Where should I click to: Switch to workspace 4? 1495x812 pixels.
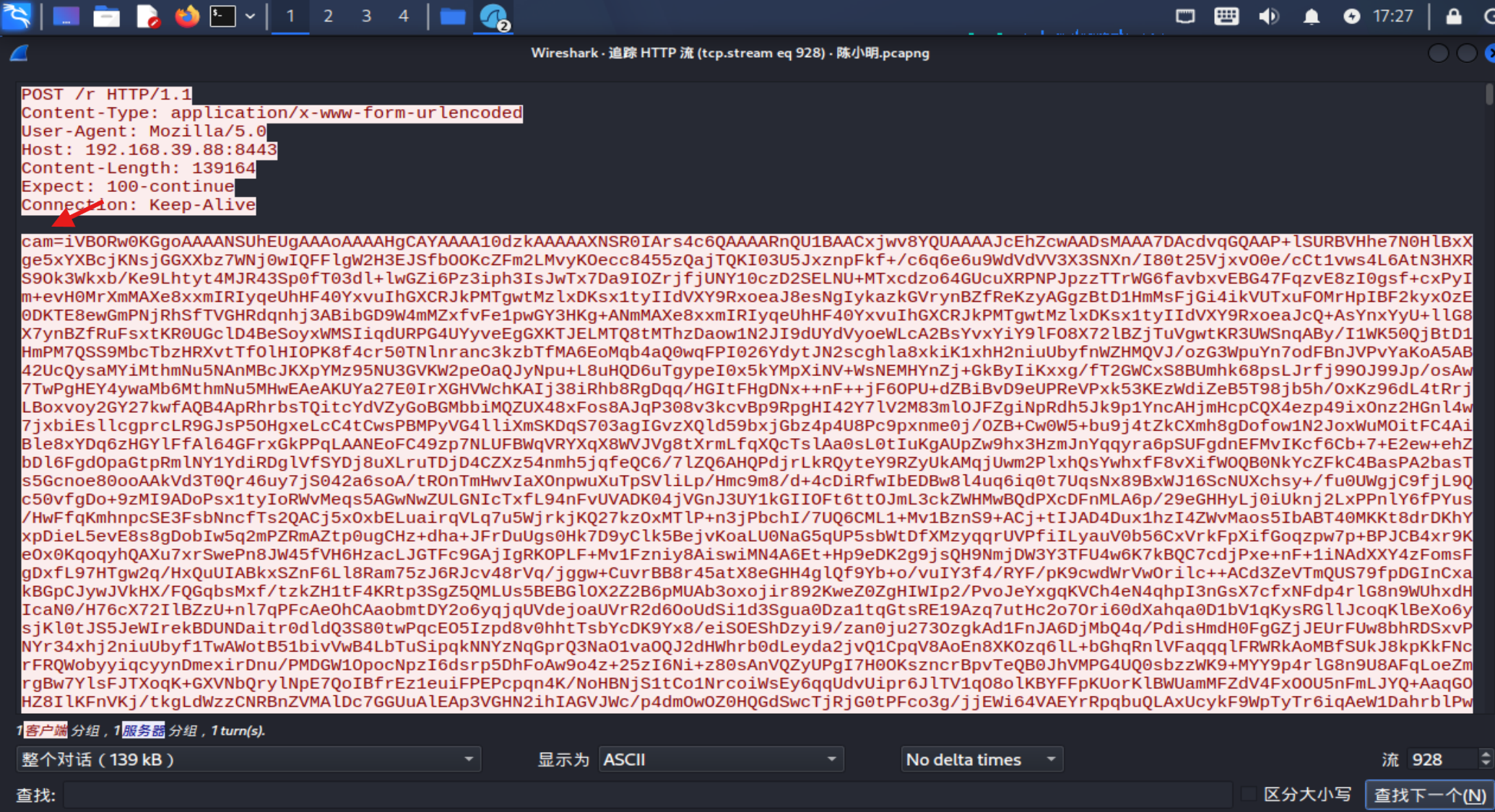[x=404, y=16]
